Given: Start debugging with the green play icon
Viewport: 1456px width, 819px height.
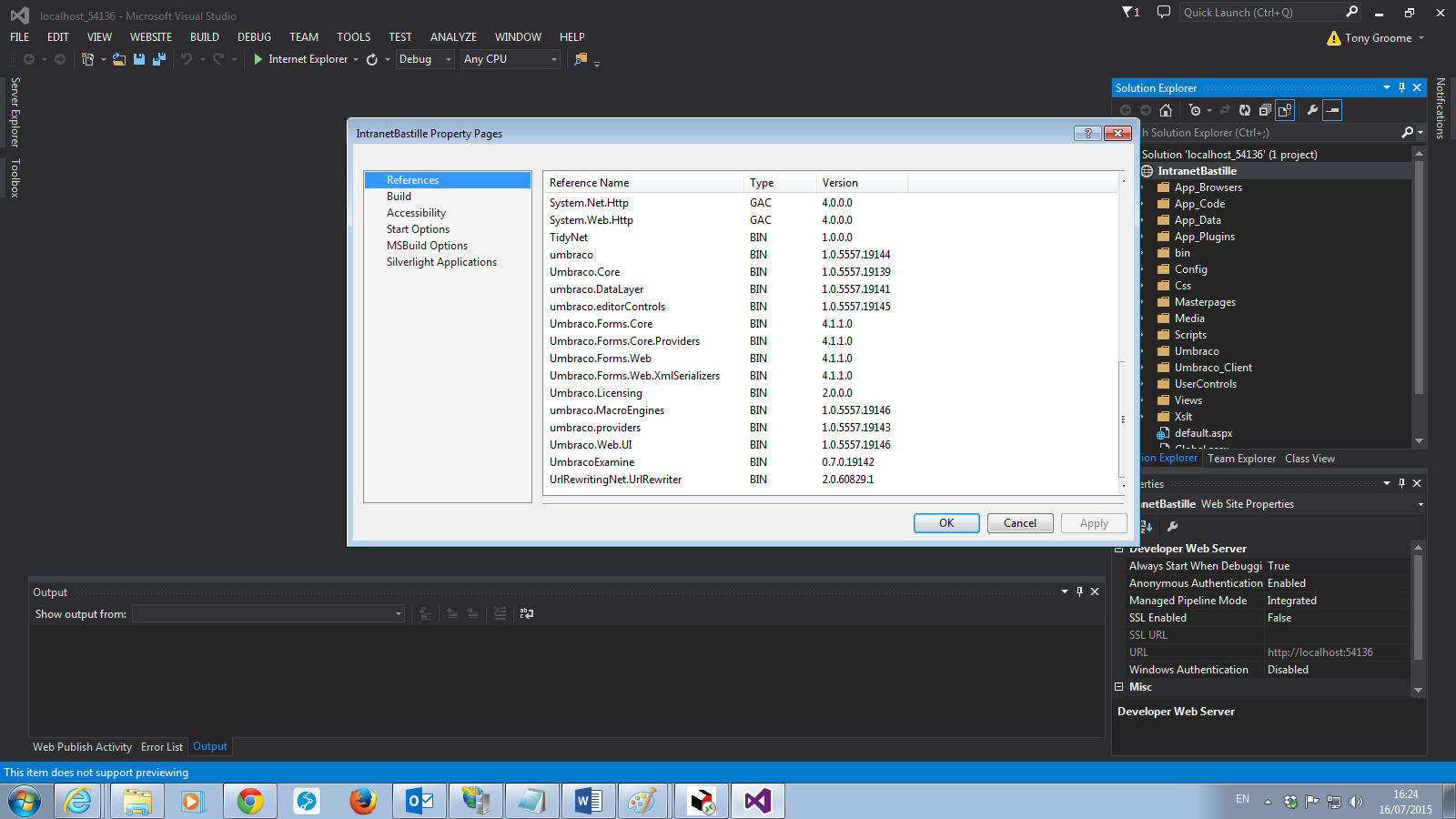Looking at the screenshot, I should (258, 59).
